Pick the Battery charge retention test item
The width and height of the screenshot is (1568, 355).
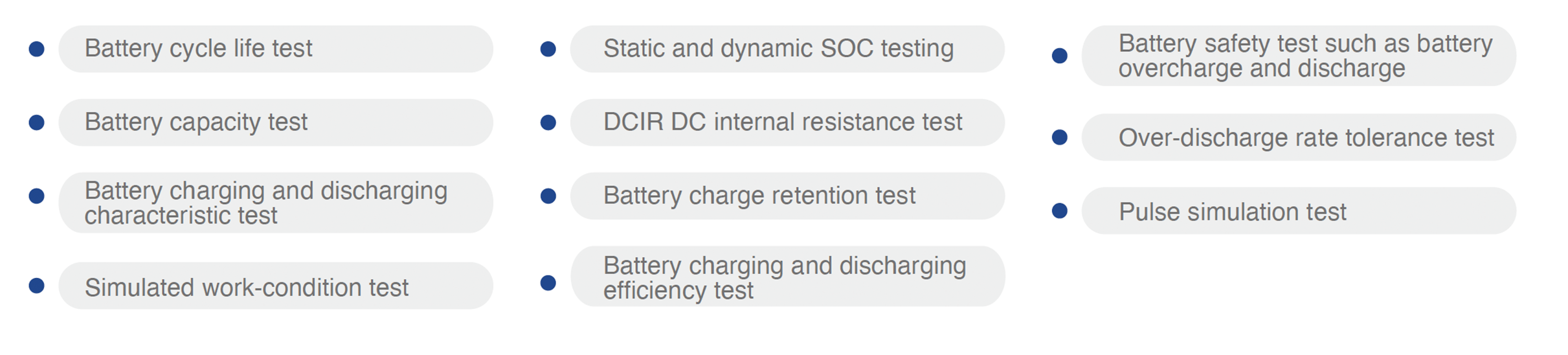pos(787,196)
